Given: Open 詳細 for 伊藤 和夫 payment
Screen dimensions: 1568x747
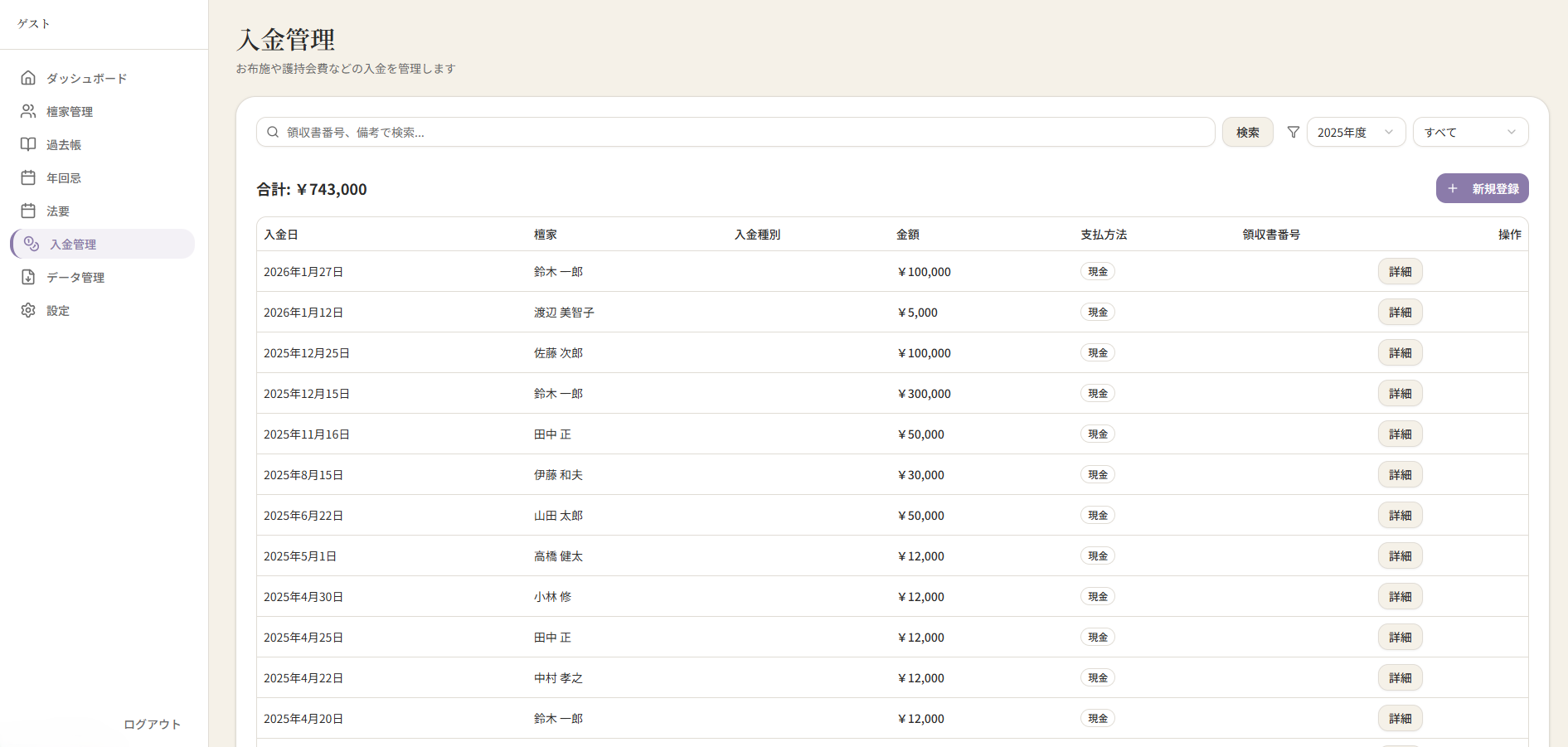Looking at the screenshot, I should [1400, 475].
